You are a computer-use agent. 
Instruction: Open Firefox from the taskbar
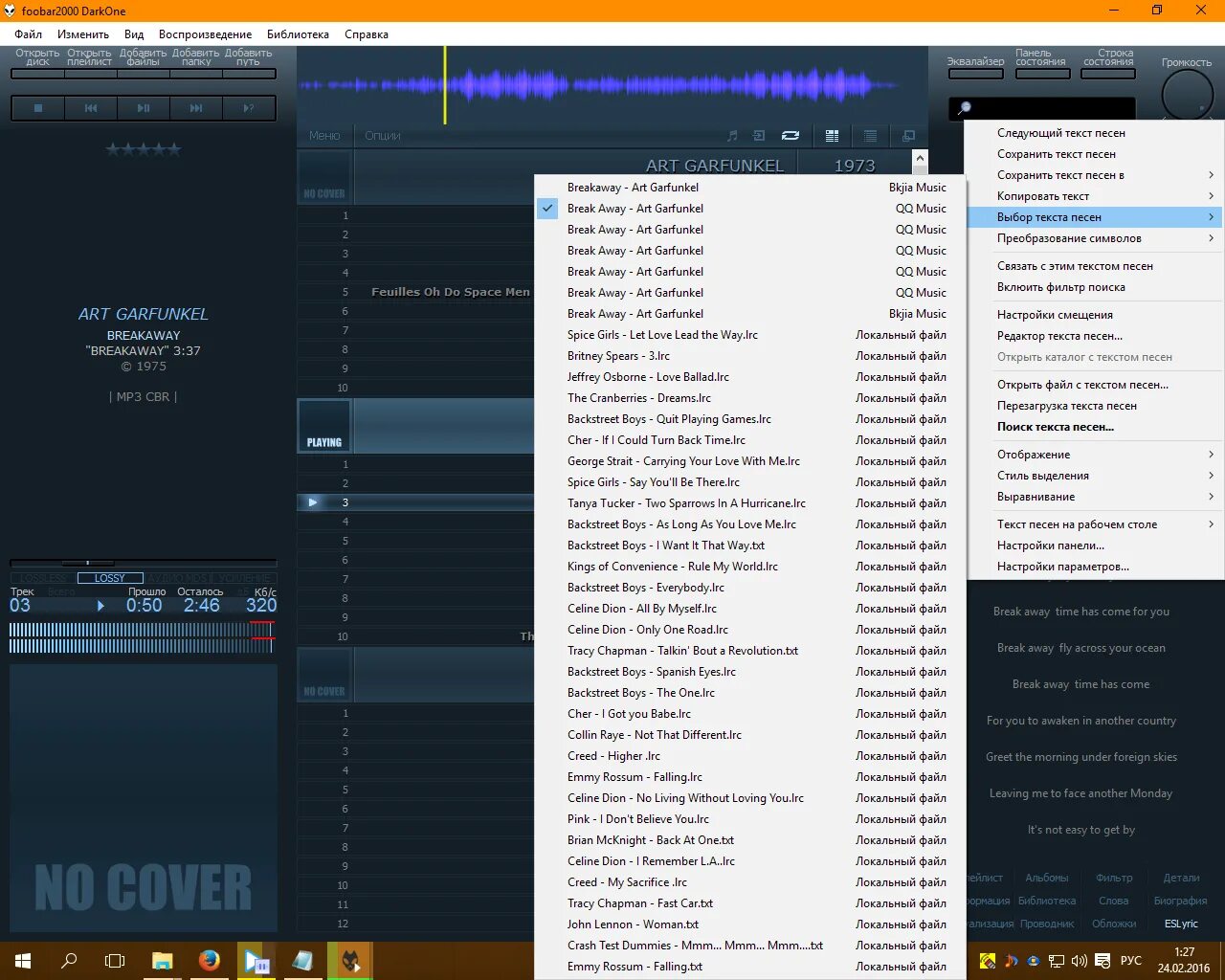(209, 961)
